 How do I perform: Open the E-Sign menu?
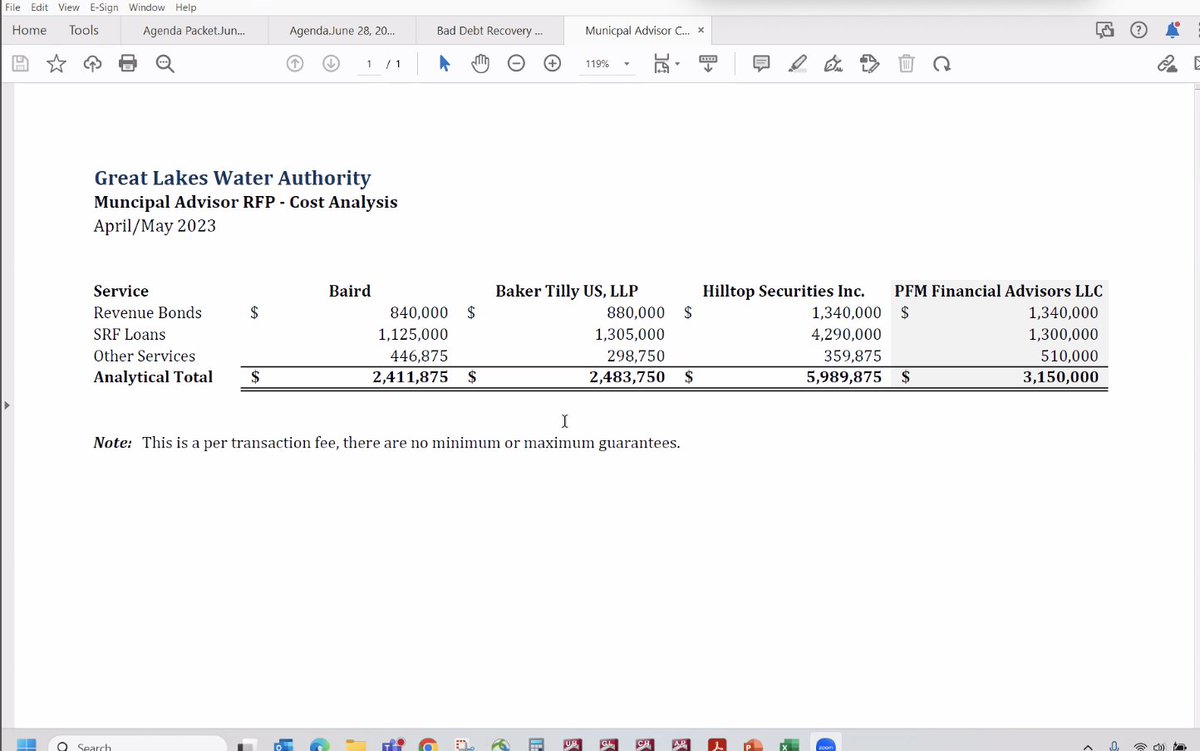pos(104,7)
